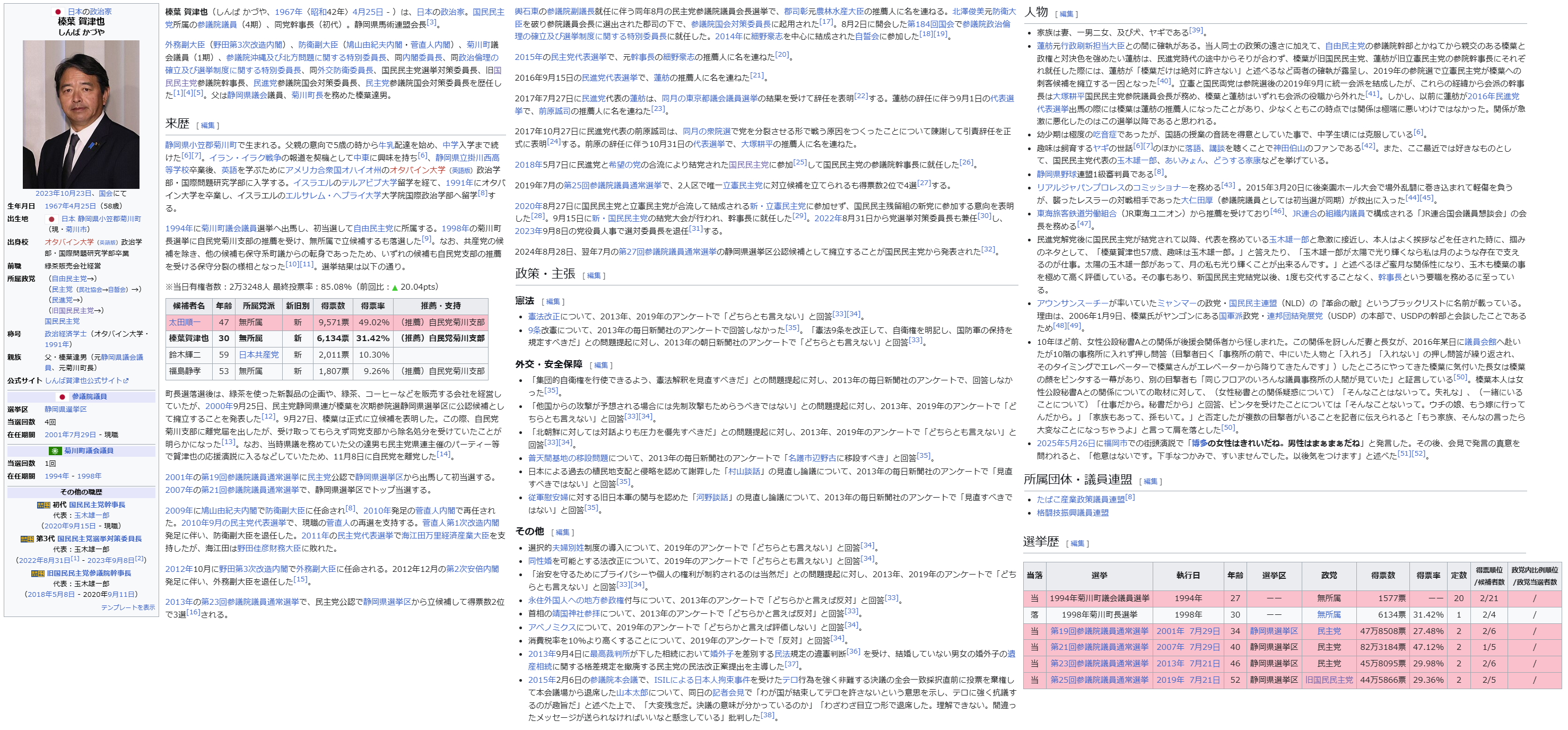The image size is (1568, 730).
Task: Edit the 選挙歴 section
Action: (1077, 544)
